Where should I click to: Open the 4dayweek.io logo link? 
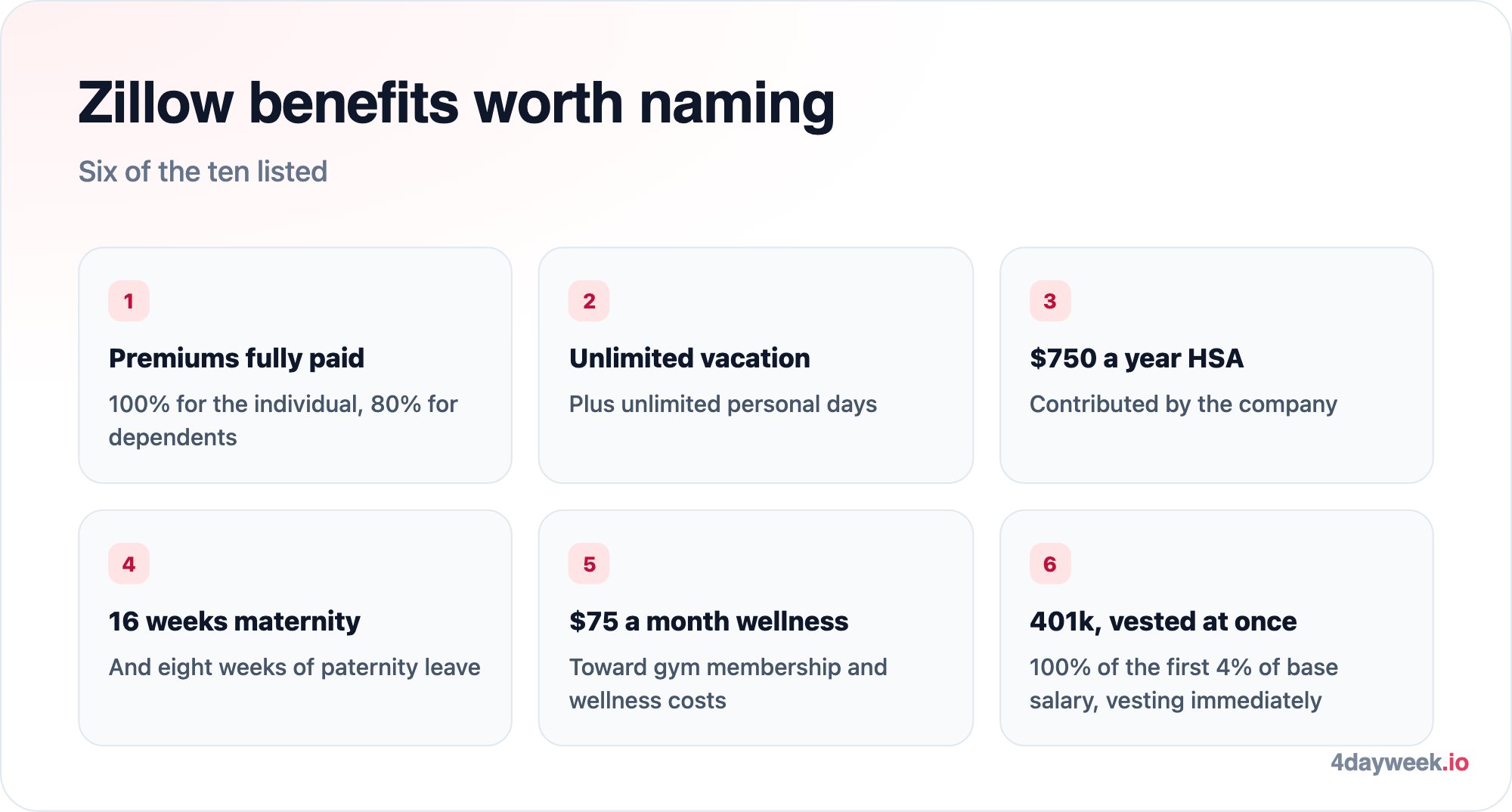(1399, 763)
